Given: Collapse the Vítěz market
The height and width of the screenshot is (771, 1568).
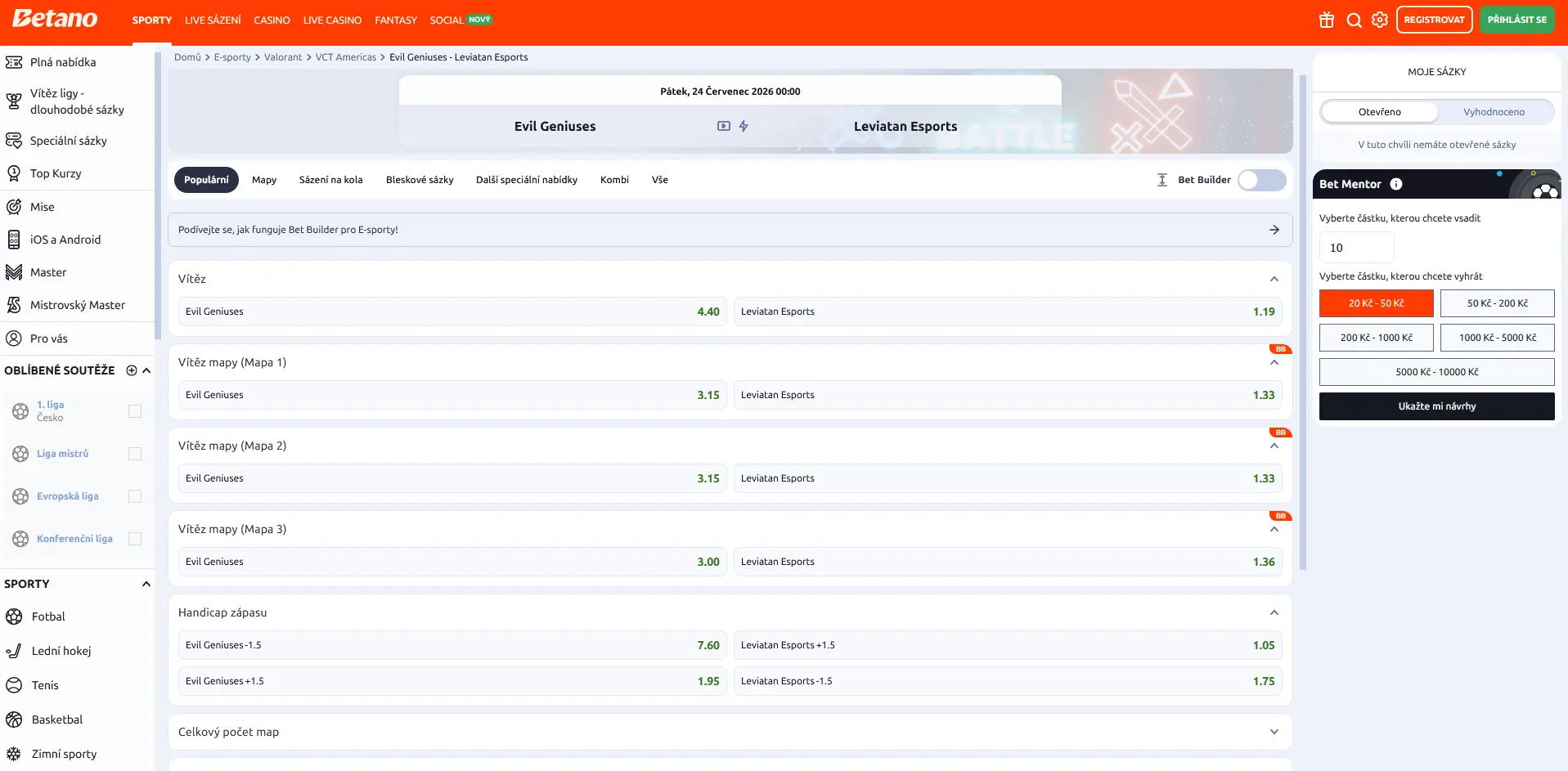Looking at the screenshot, I should pos(1274,279).
